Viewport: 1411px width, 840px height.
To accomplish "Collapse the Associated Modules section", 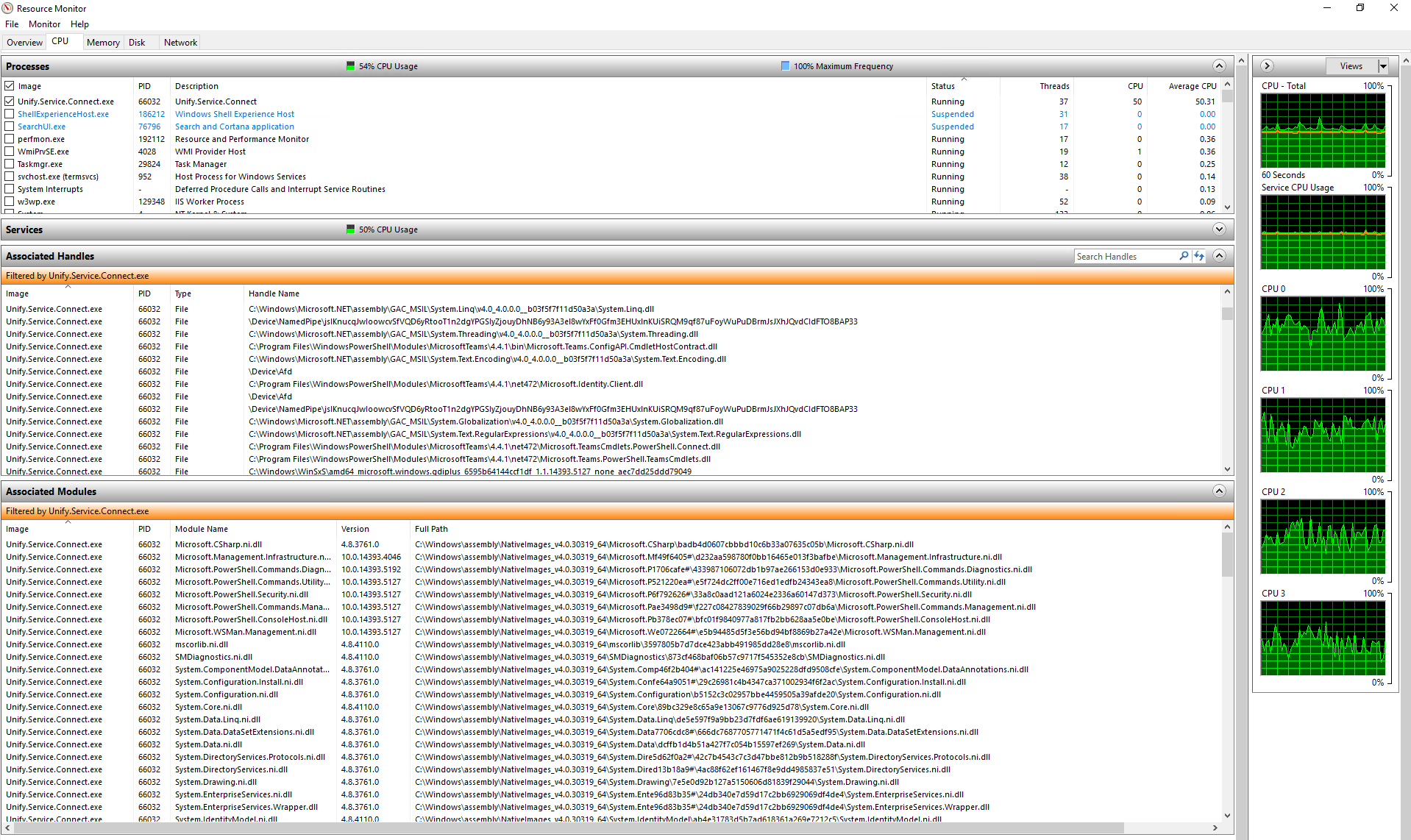I will [x=1219, y=491].
